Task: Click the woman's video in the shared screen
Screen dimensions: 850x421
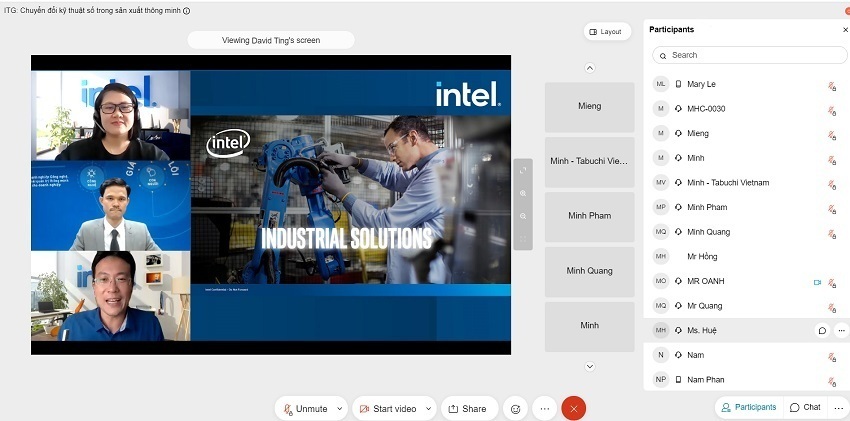Action: click(111, 115)
